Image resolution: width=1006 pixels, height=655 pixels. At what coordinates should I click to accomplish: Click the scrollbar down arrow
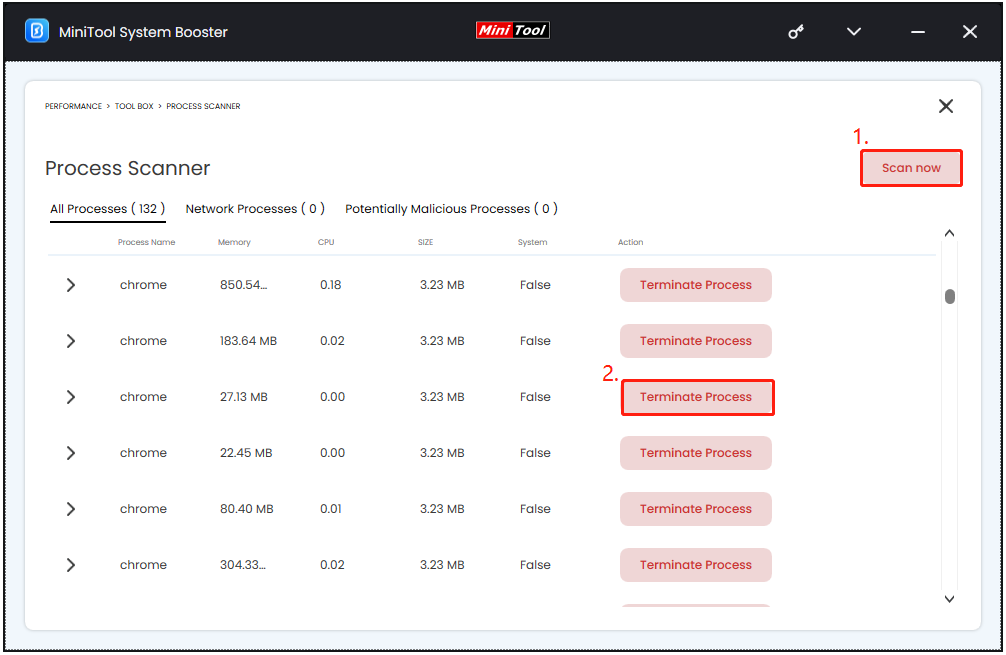949,598
